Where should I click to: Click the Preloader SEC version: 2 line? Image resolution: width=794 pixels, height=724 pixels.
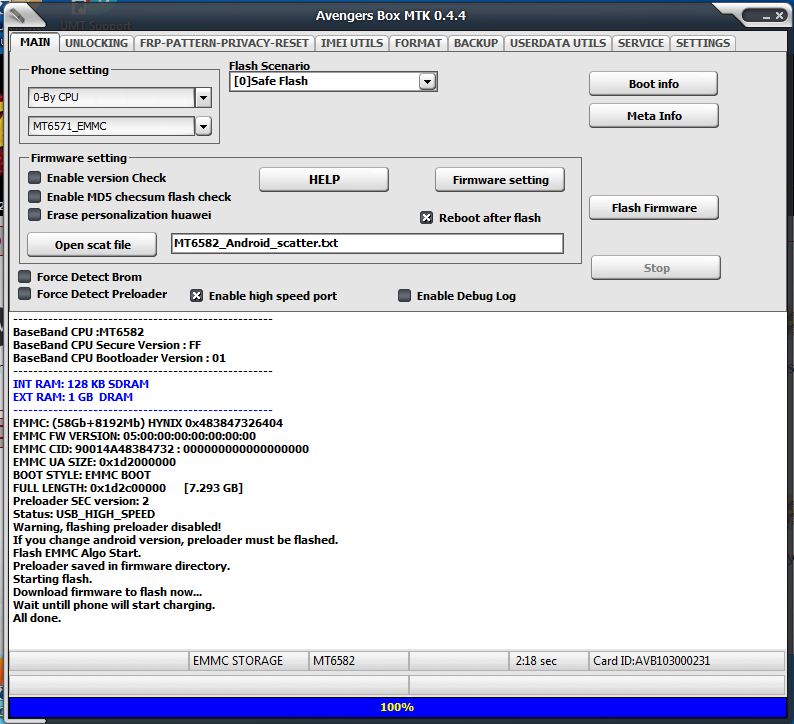(x=81, y=501)
